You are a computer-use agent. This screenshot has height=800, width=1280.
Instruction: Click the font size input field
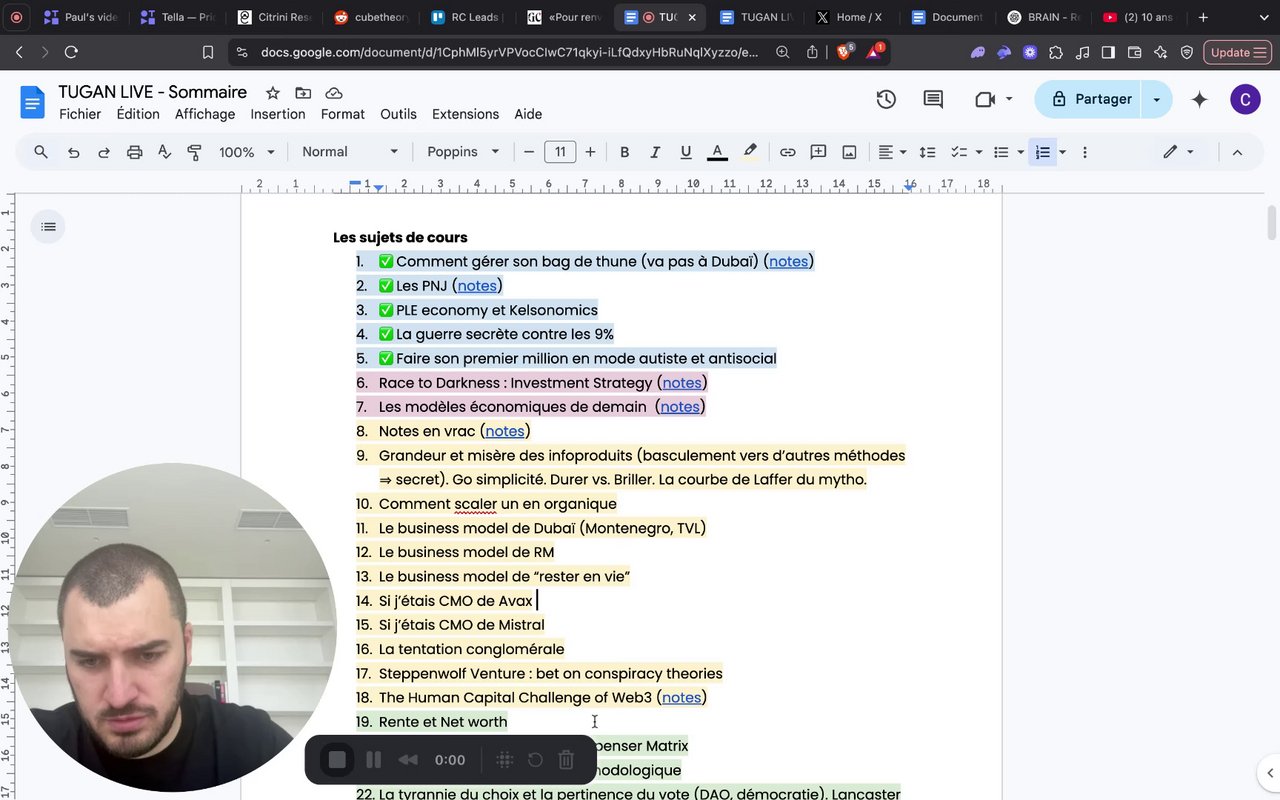click(560, 152)
